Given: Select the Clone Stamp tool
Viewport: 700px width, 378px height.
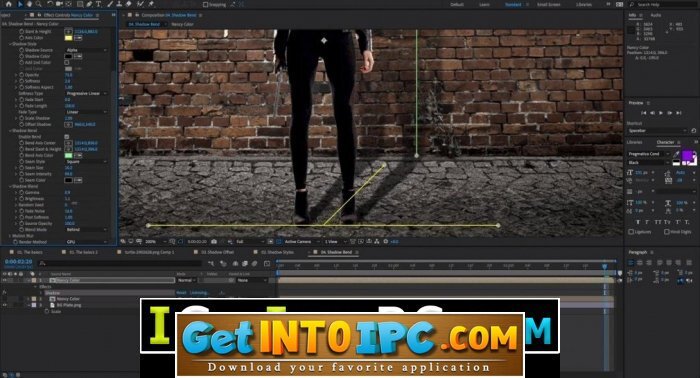Looking at the screenshot, I should tap(119, 4).
